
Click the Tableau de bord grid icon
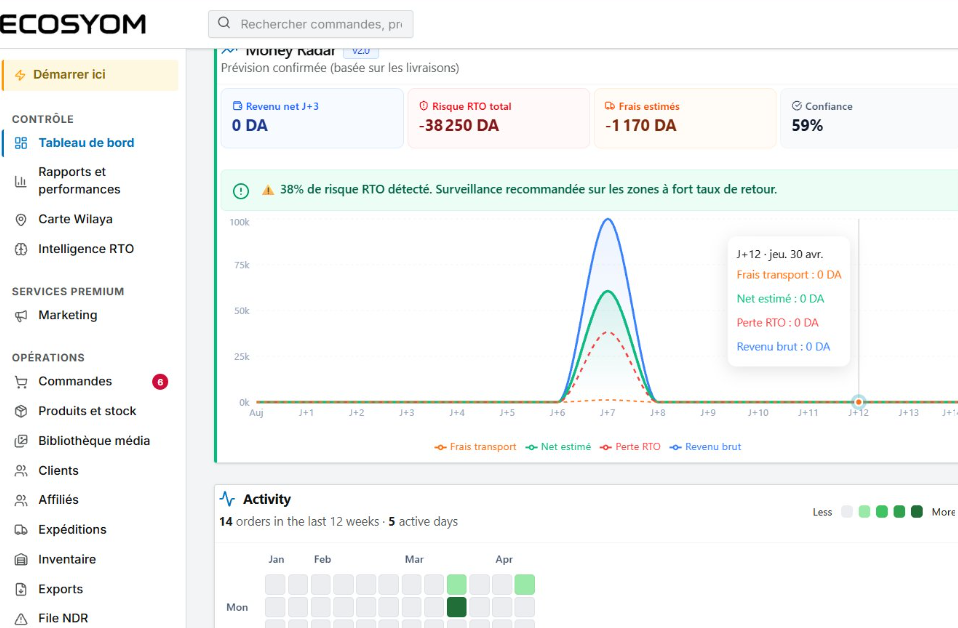pos(21,143)
